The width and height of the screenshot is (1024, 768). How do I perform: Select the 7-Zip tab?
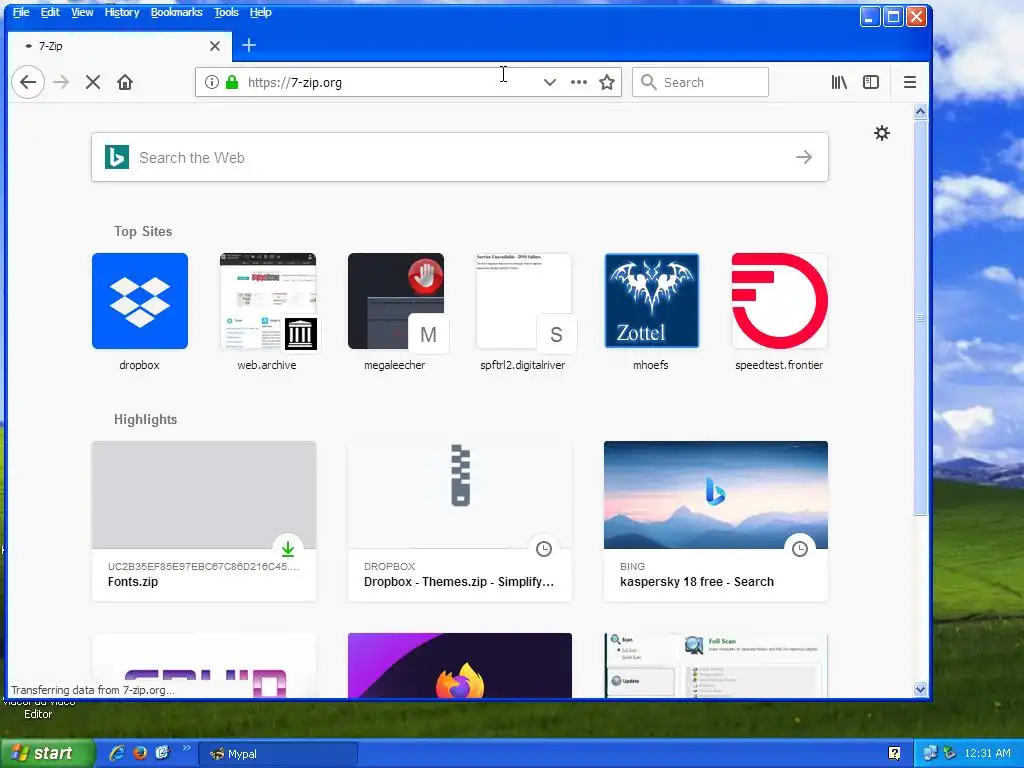click(x=119, y=46)
